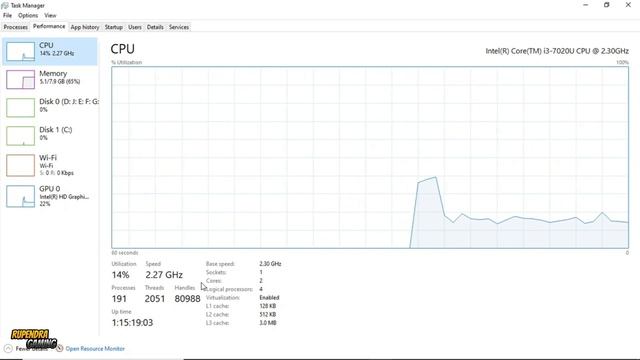Click the 512 KB L2 cache value
Screen dimensions: 640x360
pyautogui.click(x=268, y=315)
